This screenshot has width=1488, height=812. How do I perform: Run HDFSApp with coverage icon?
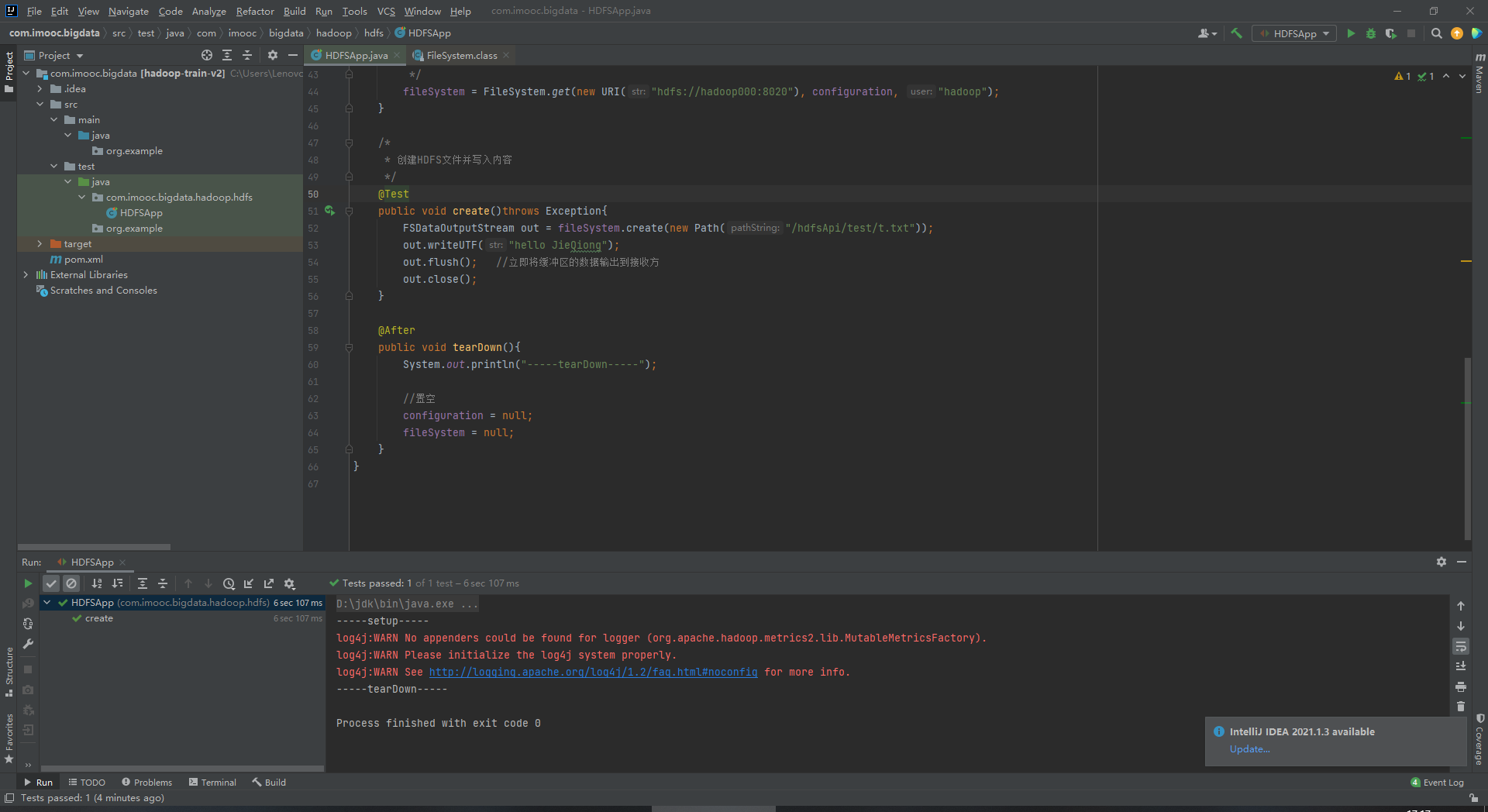(1391, 33)
